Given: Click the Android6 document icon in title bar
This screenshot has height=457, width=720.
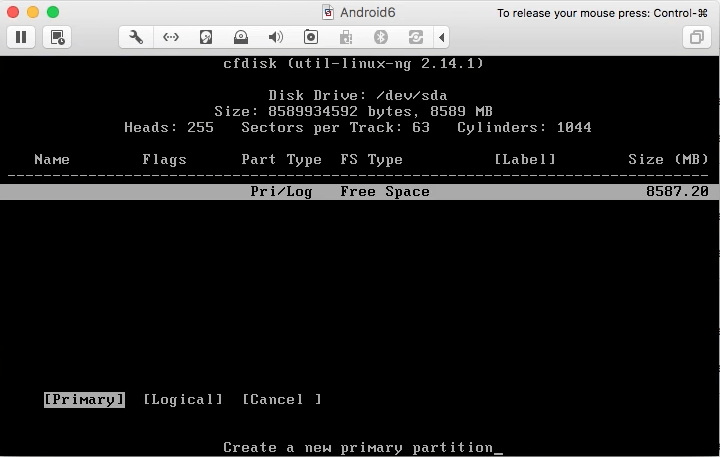Looking at the screenshot, I should tap(328, 12).
